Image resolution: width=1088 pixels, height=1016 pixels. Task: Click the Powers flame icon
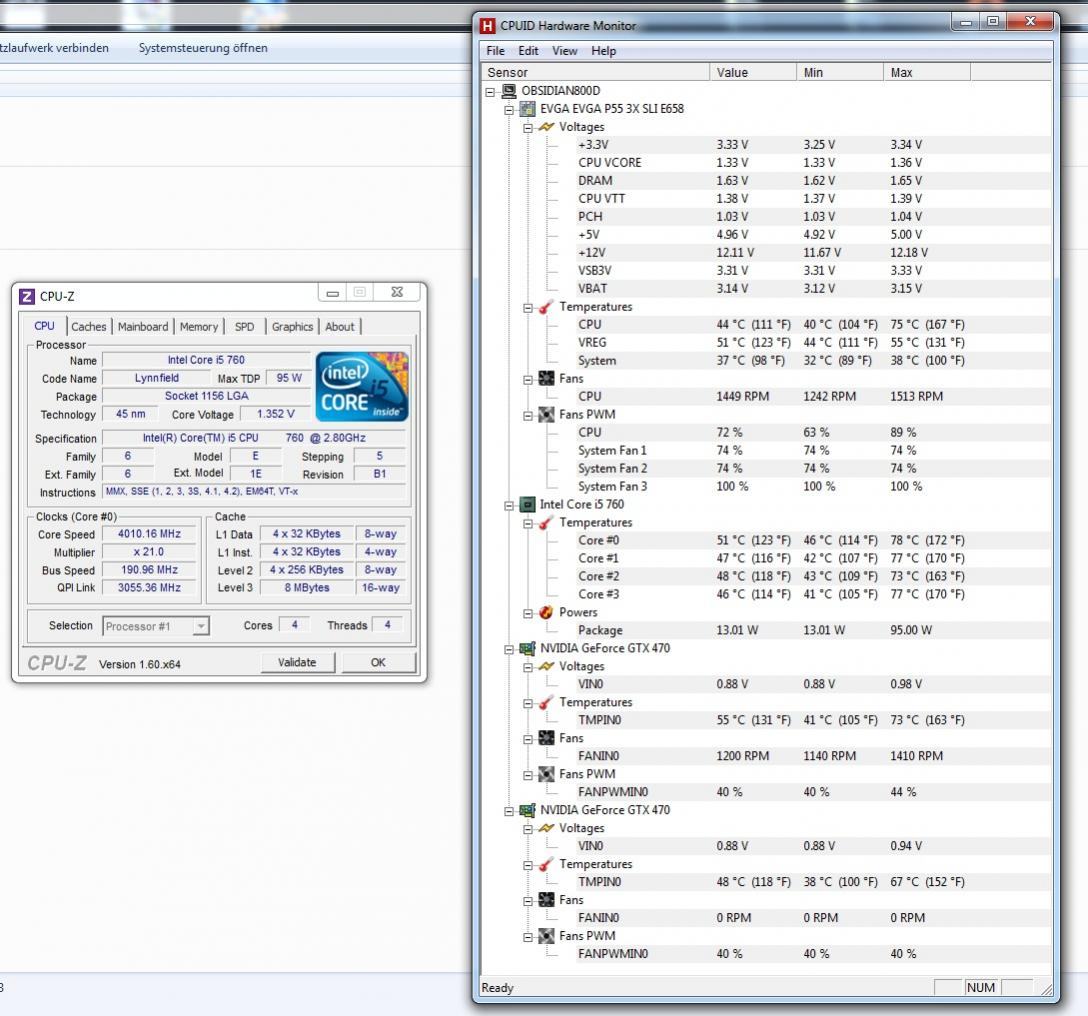pyautogui.click(x=547, y=612)
